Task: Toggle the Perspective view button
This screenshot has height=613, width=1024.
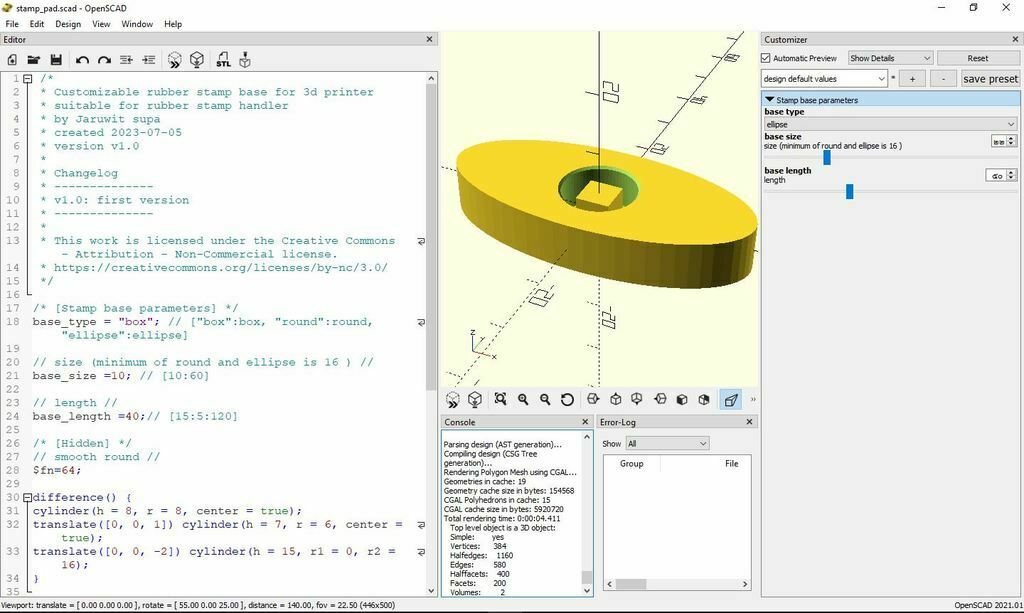Action: tap(731, 399)
